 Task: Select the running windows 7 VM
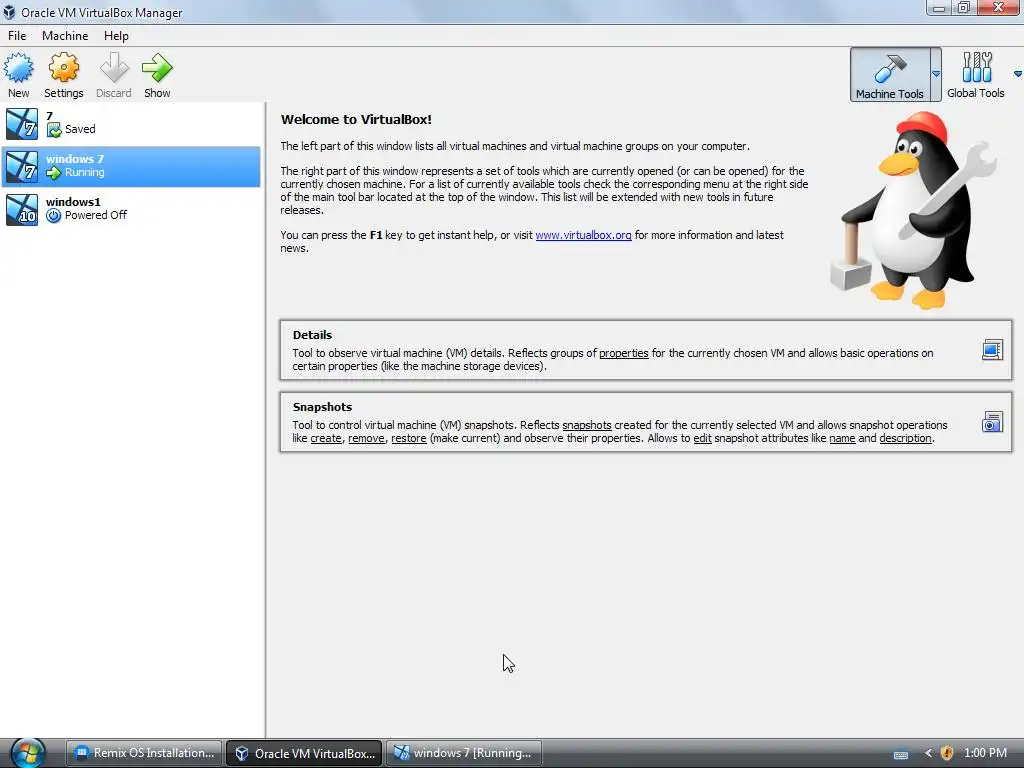(131, 167)
